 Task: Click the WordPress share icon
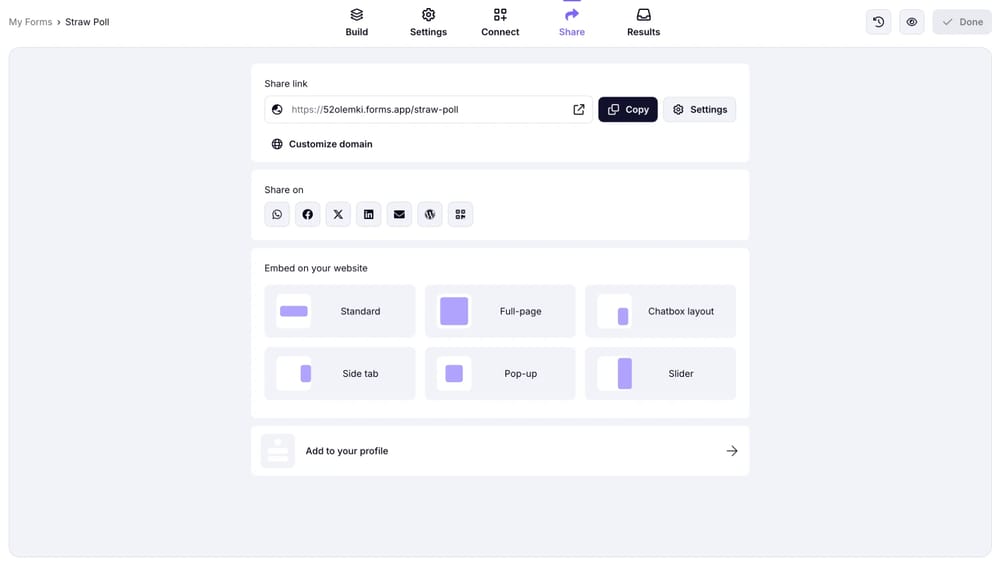pos(430,214)
